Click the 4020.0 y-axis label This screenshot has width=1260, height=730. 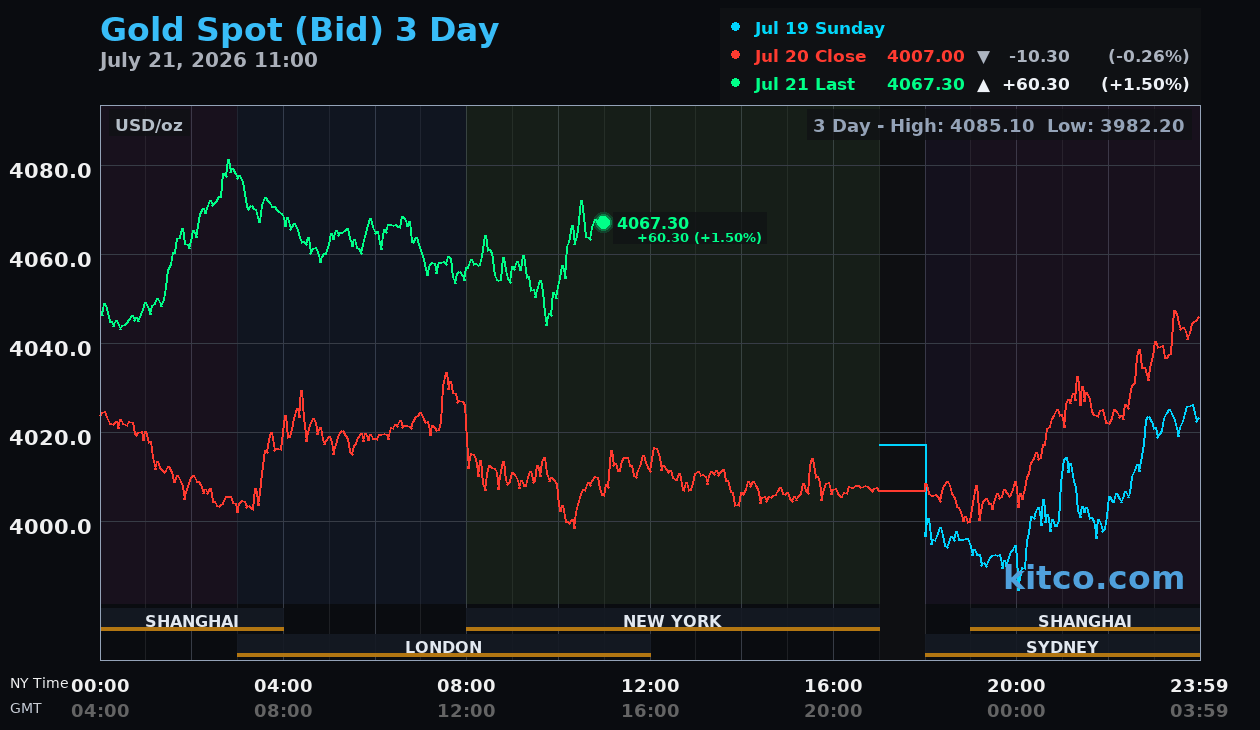[x=50, y=437]
